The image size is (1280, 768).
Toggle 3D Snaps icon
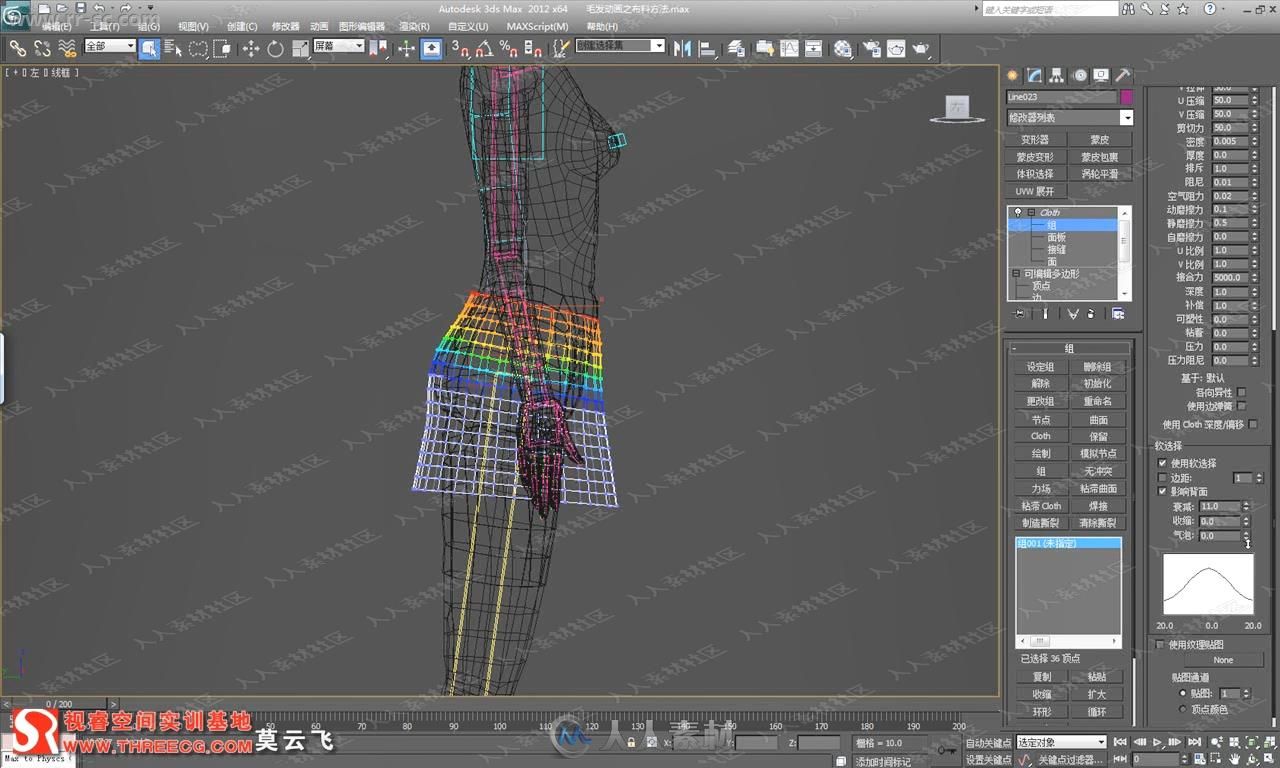click(x=459, y=48)
